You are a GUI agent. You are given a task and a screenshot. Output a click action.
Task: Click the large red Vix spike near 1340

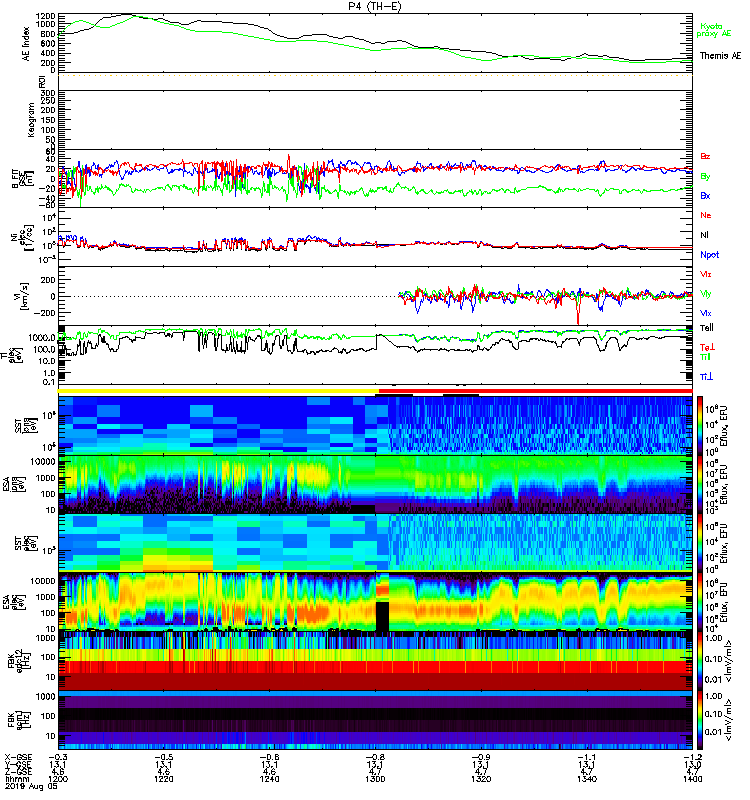578,312
